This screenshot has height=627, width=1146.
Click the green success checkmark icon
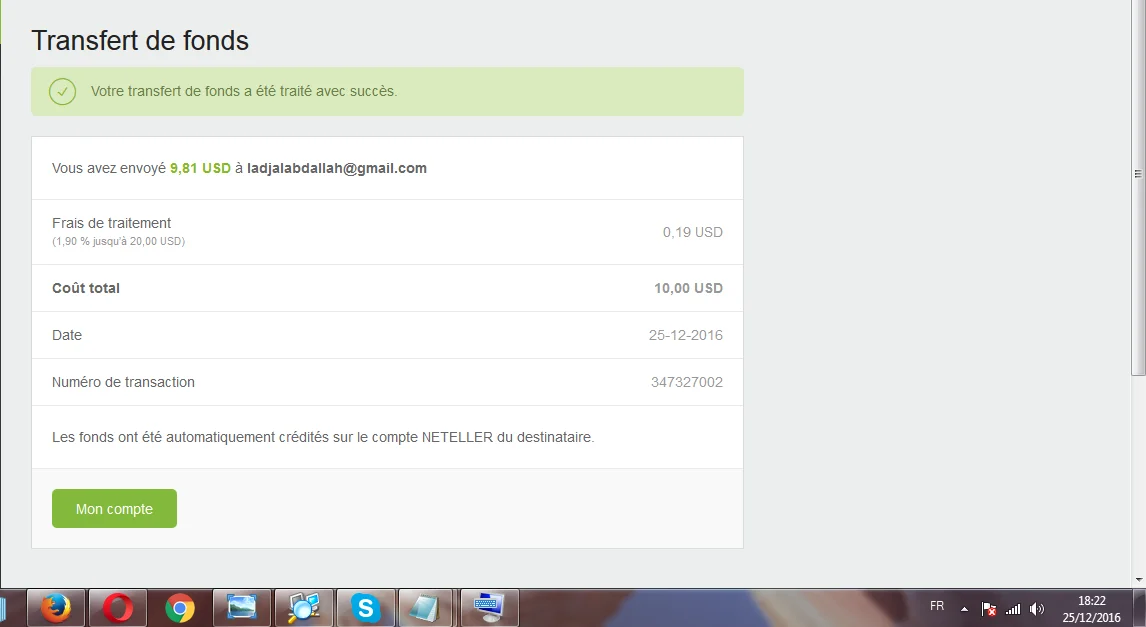pyautogui.click(x=62, y=92)
